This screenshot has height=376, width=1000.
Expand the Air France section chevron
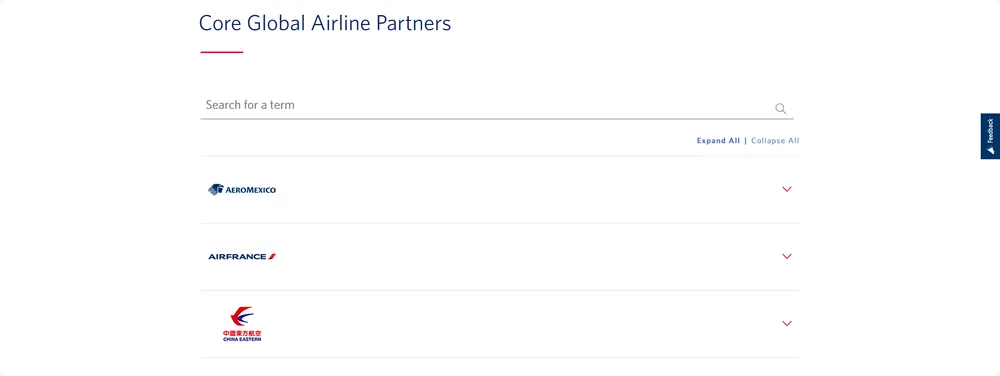tap(786, 256)
